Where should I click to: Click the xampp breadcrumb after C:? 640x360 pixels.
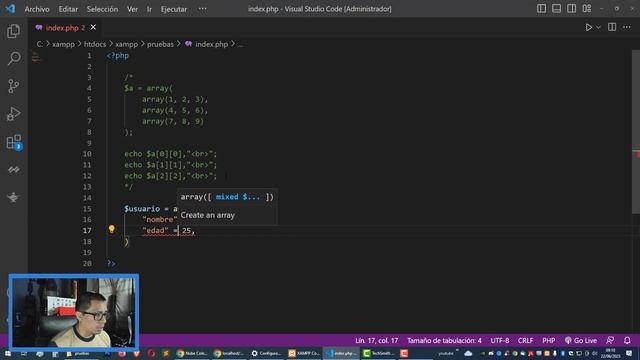point(63,44)
